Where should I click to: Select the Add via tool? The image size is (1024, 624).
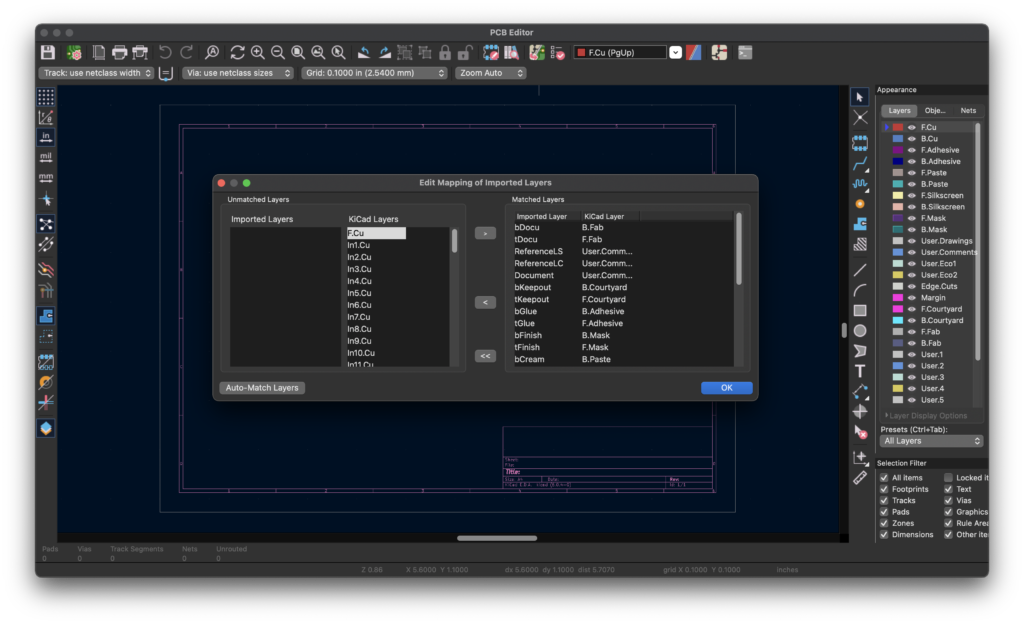[860, 204]
